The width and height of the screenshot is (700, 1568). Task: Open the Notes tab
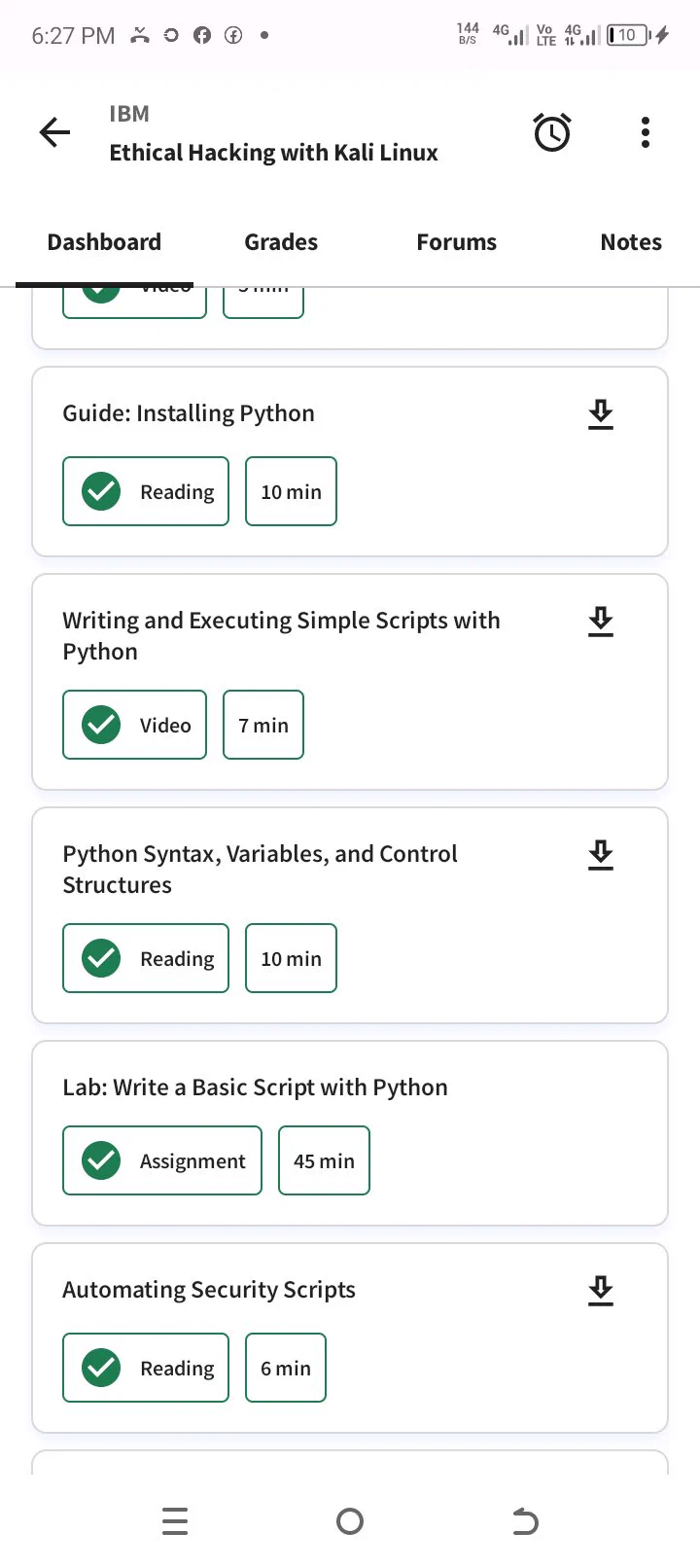pos(631,242)
